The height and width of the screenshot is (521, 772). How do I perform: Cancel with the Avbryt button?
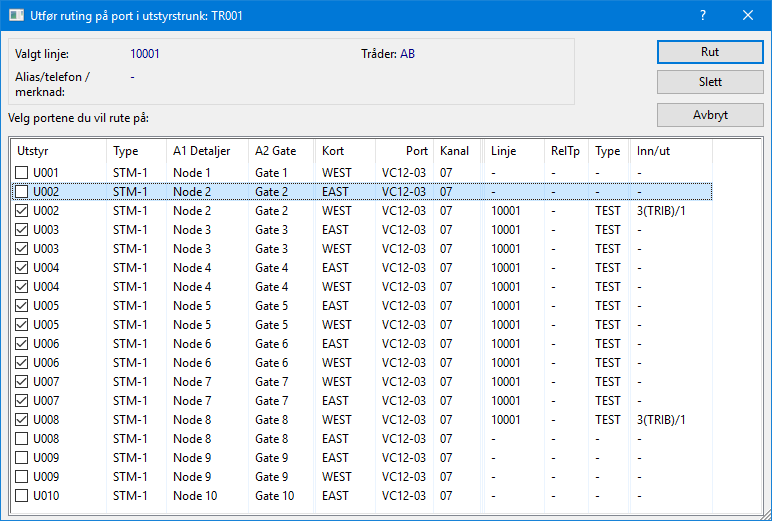(710, 115)
